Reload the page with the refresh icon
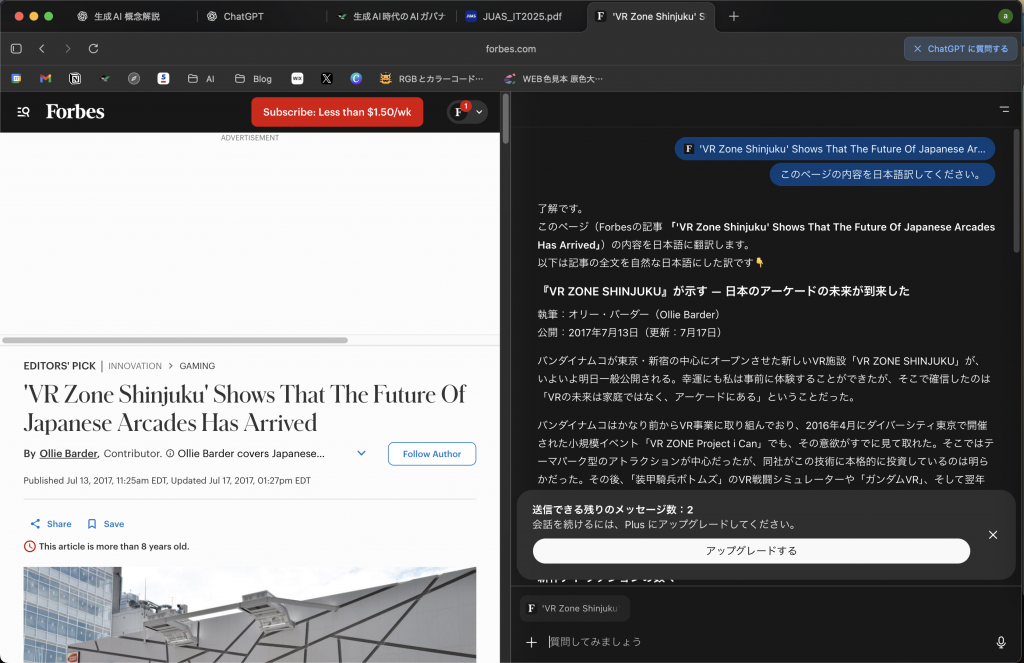Viewport: 1024px width, 663px height. coord(93,48)
